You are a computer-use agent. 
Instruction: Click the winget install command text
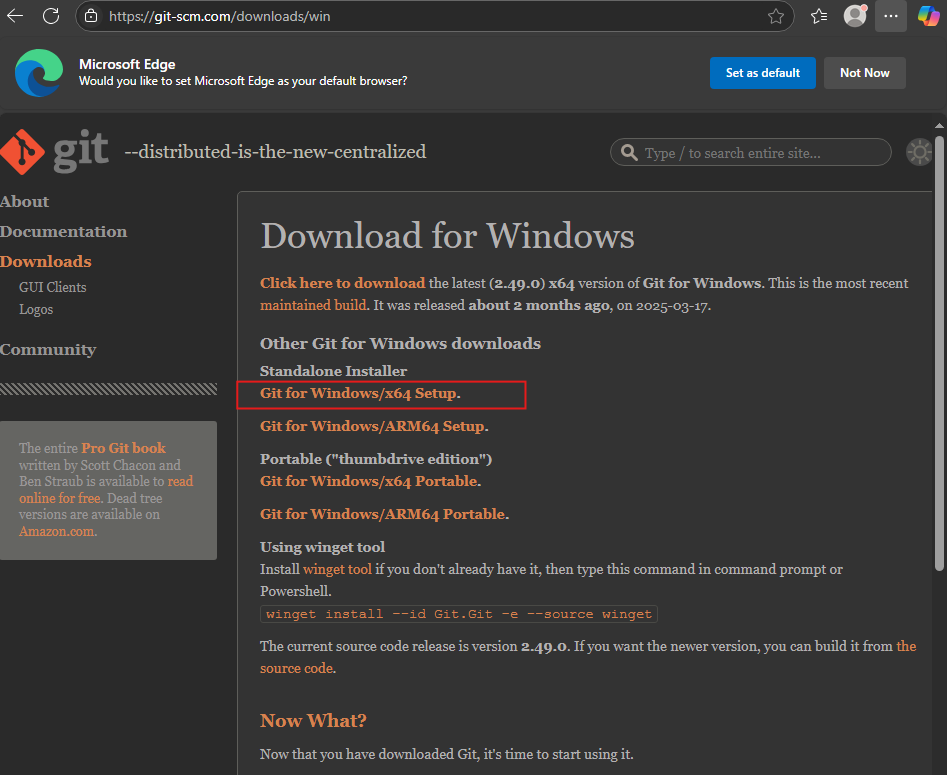click(x=459, y=614)
